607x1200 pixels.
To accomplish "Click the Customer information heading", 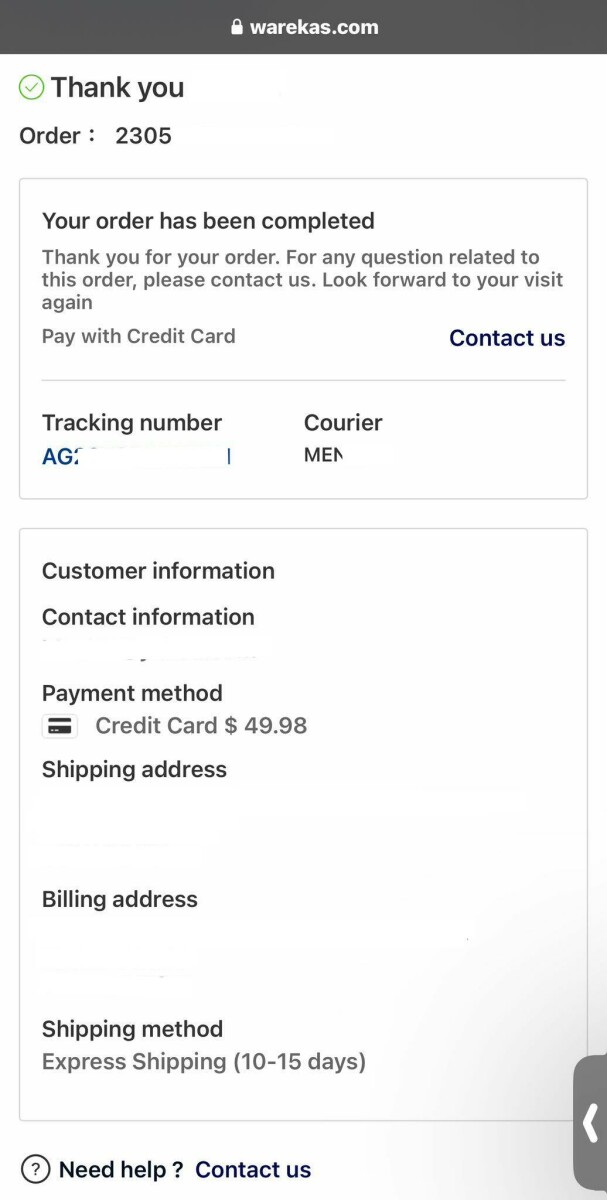I will 158,571.
